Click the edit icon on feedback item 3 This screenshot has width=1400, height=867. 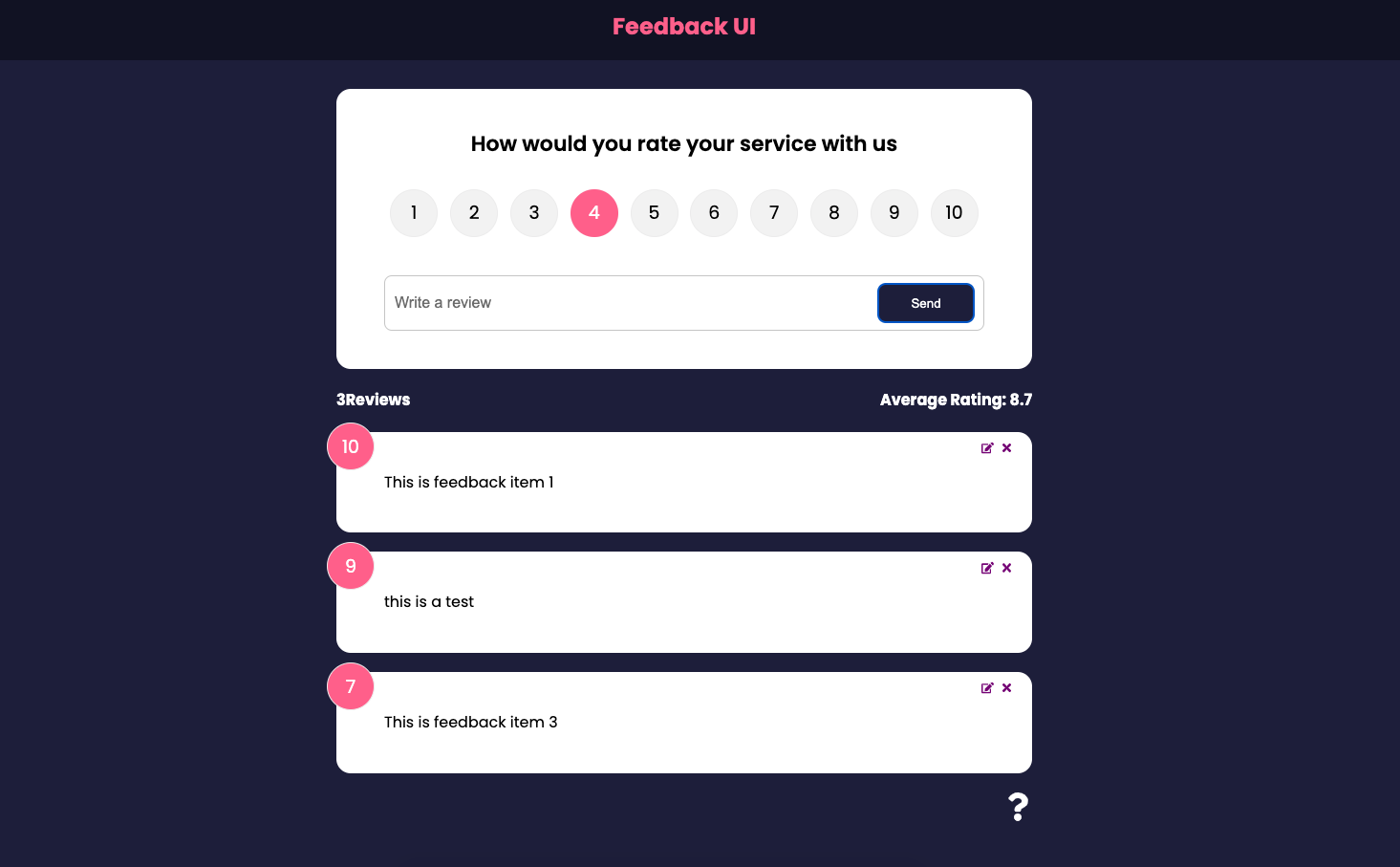click(987, 687)
